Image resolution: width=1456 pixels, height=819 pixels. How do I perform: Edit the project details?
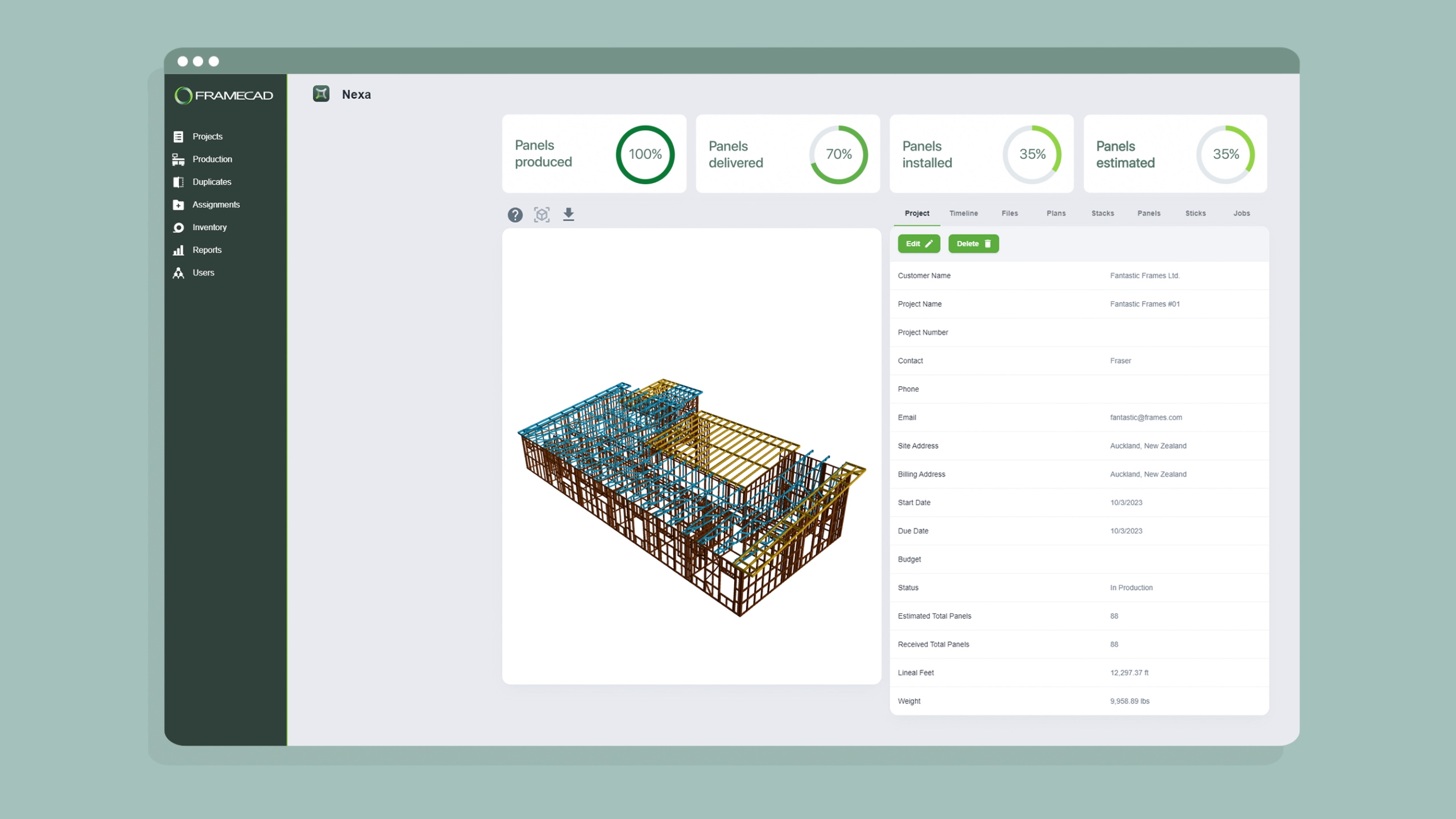[919, 243]
